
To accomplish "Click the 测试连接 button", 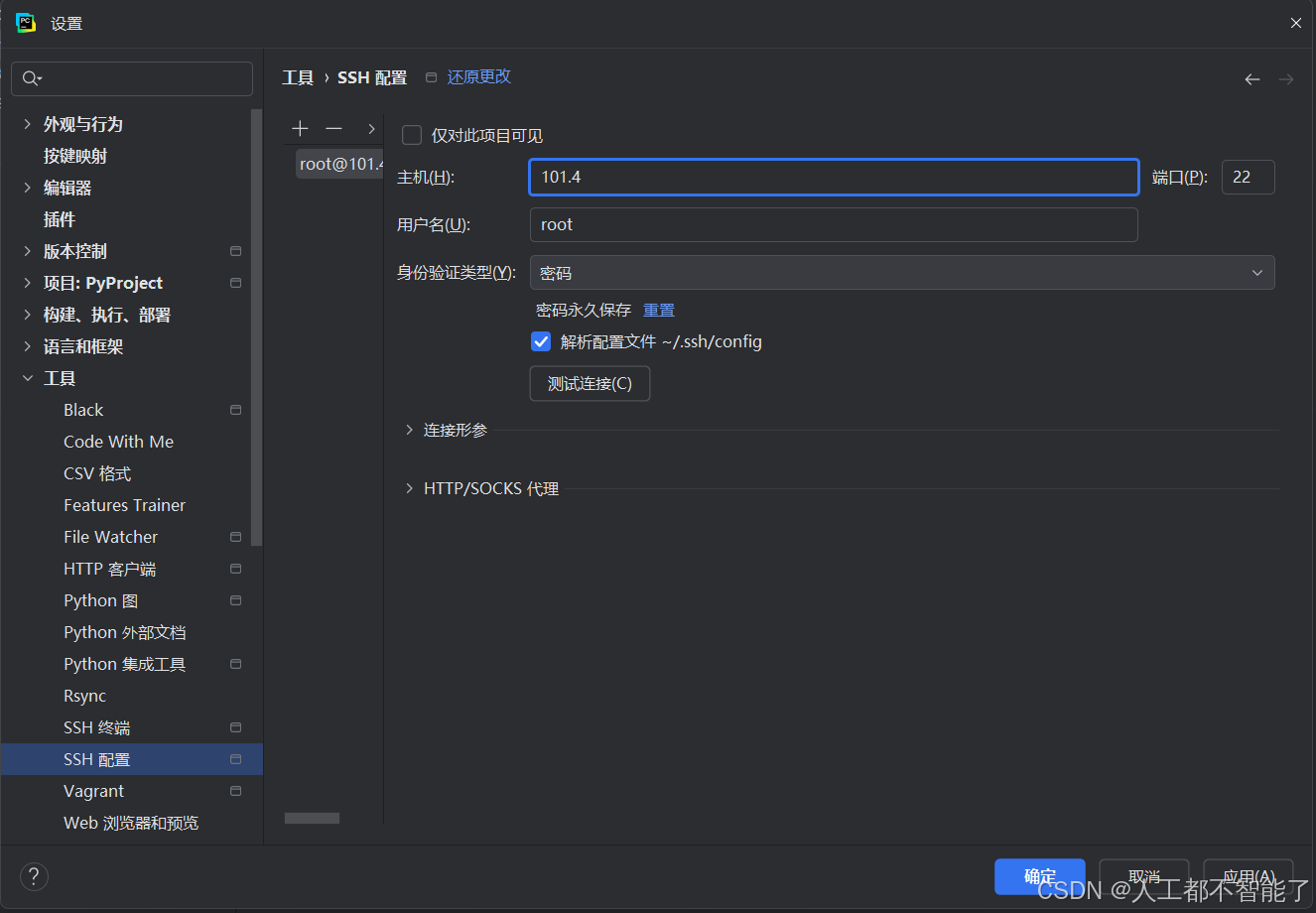I will tap(590, 384).
